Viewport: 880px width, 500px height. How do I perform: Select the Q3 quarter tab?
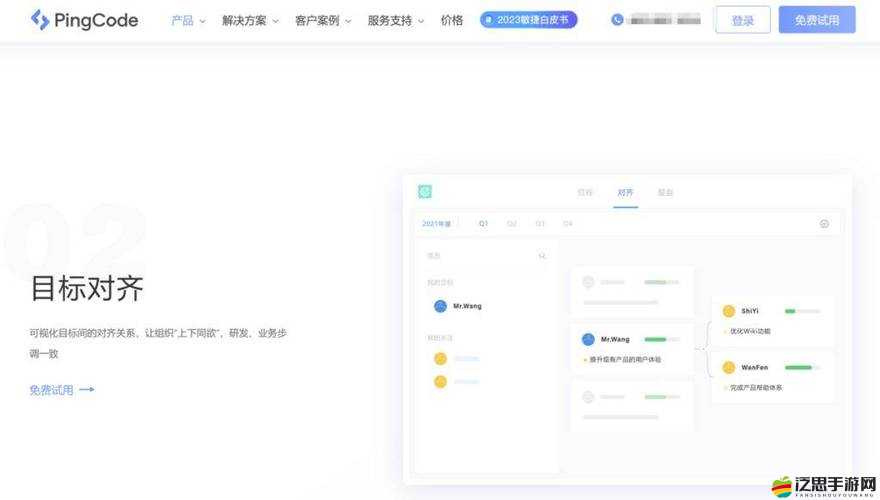click(x=540, y=224)
